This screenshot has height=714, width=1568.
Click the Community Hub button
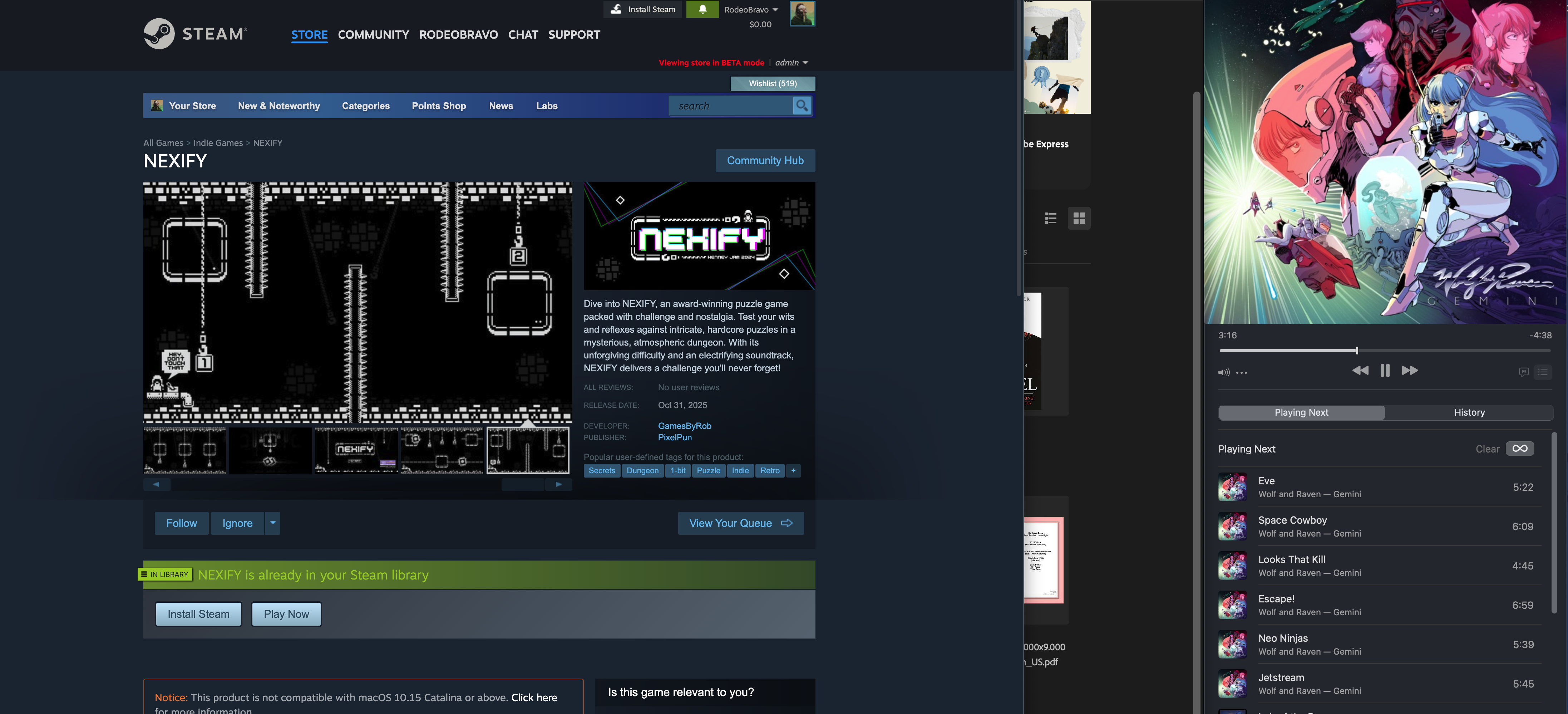tap(765, 160)
